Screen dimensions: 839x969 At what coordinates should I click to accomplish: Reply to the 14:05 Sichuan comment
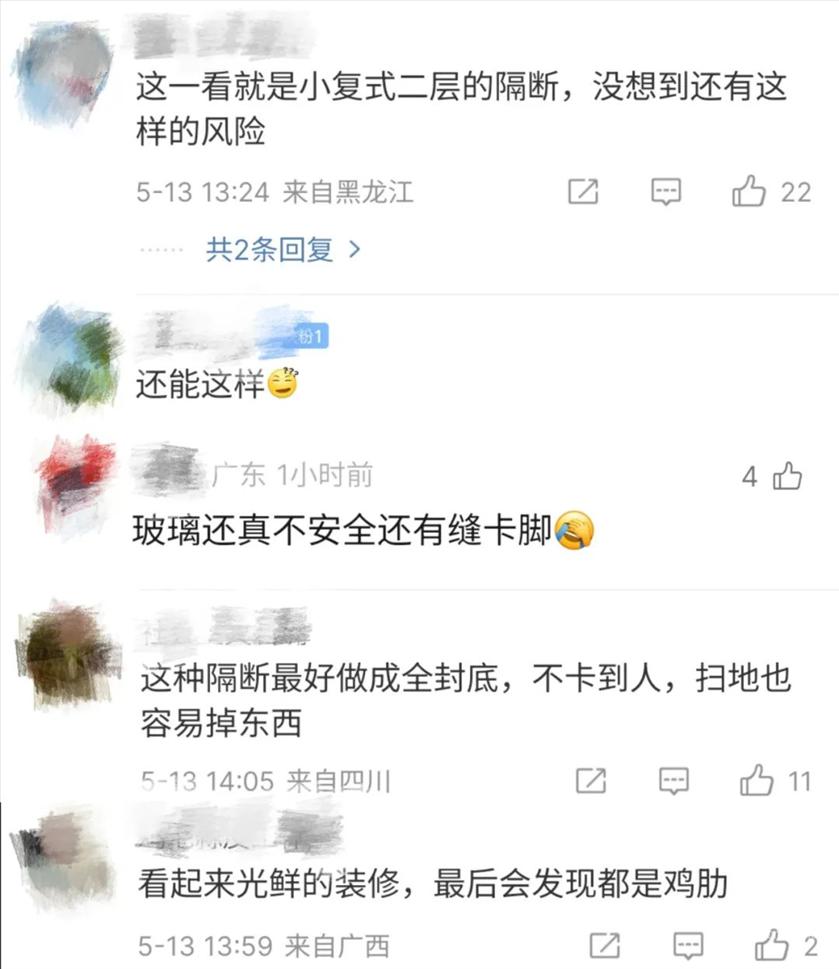(673, 781)
